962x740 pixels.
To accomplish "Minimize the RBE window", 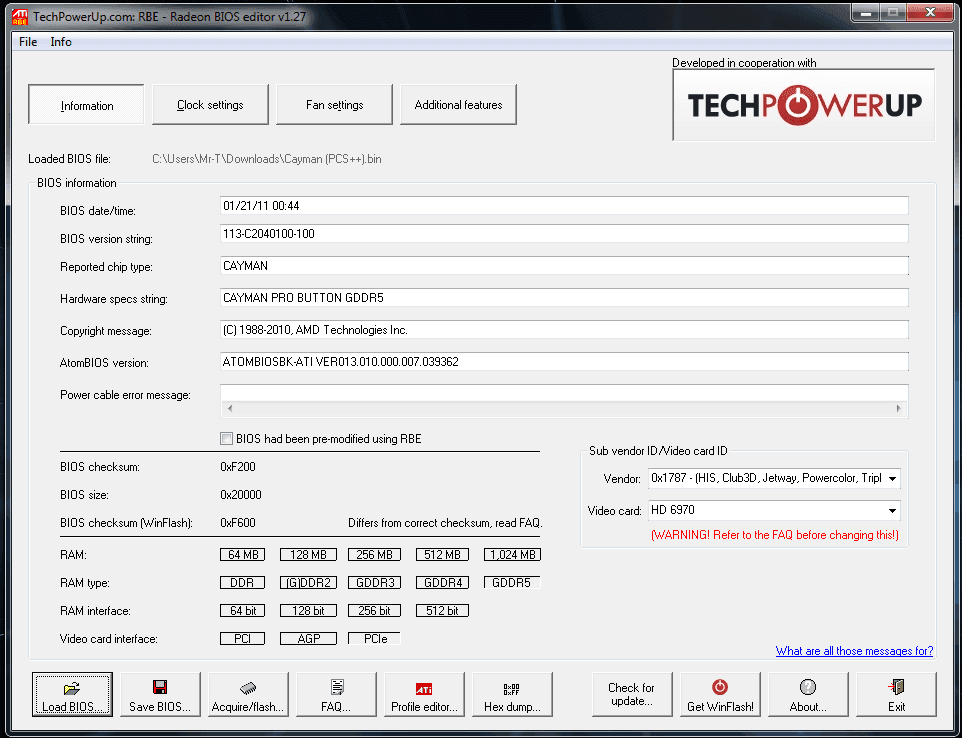I will click(x=866, y=12).
